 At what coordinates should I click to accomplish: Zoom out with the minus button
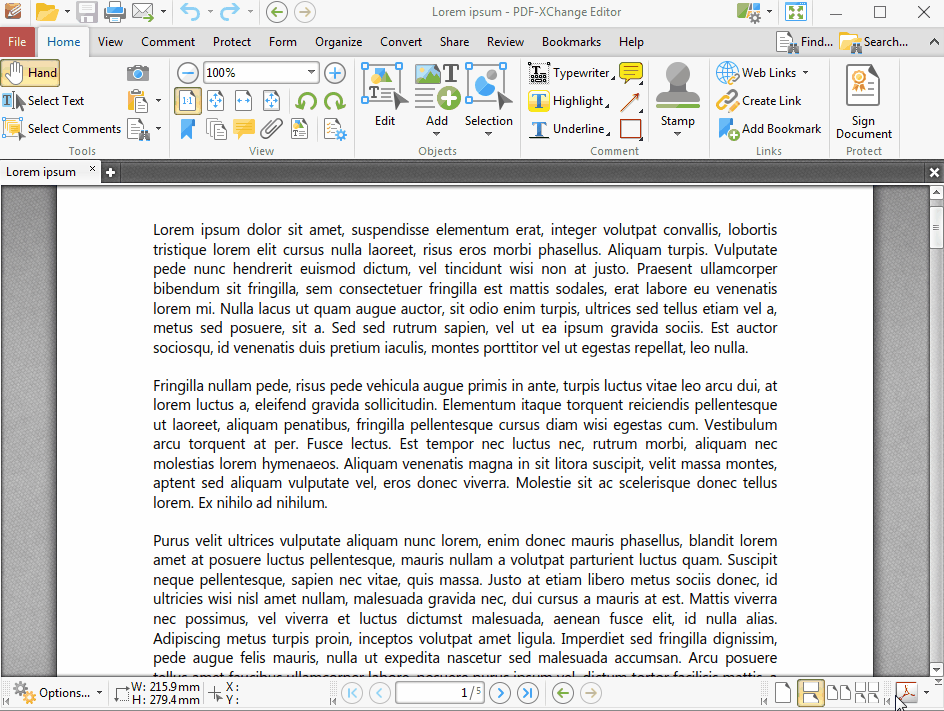pyautogui.click(x=188, y=73)
